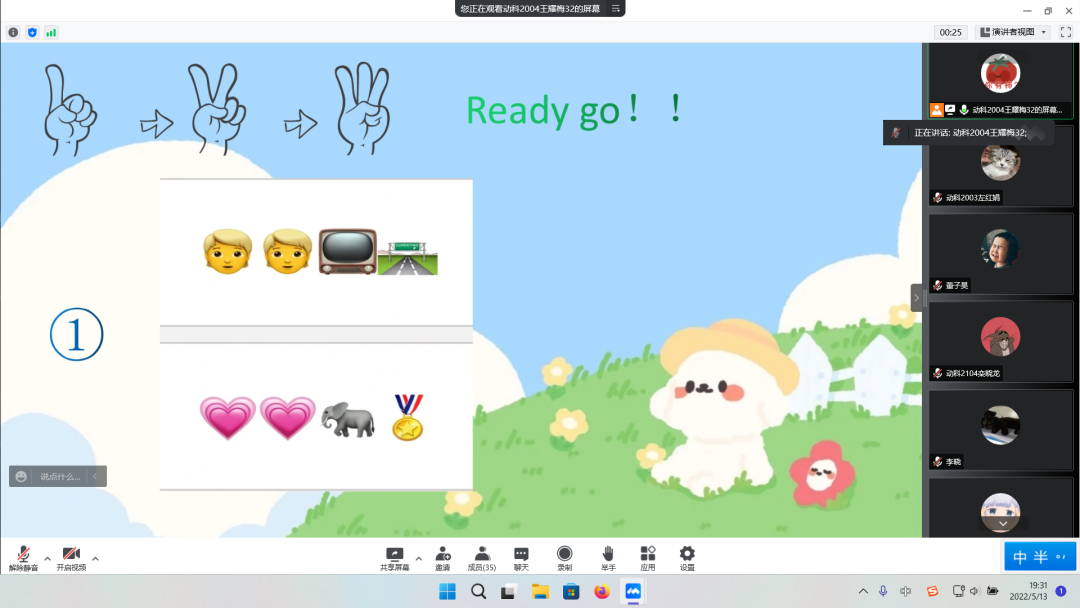The image size is (1080, 608).
Task: Open the 演讲者视图 layout dropdown
Action: click(x=1013, y=32)
